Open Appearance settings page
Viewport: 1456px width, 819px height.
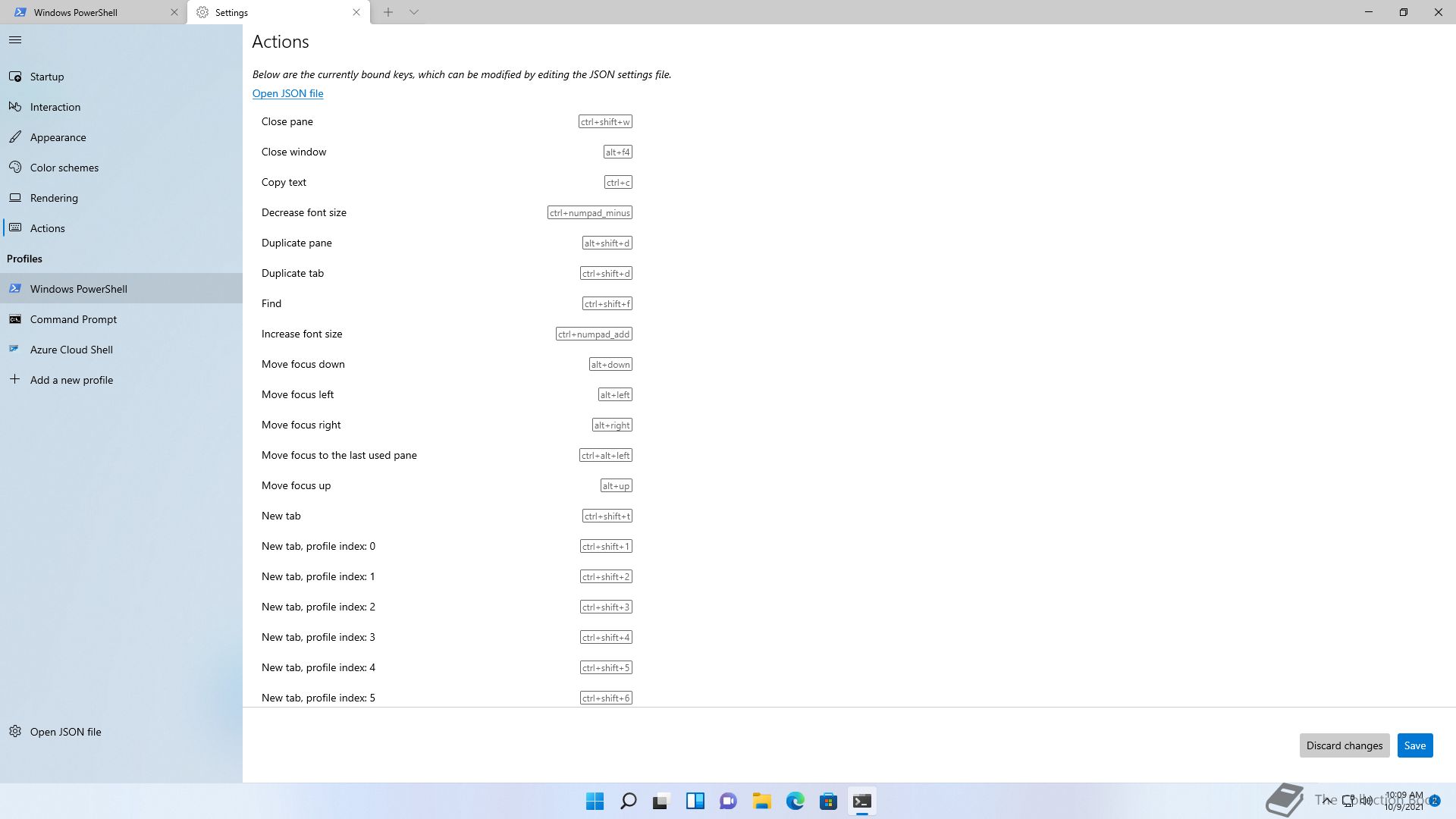[x=121, y=137]
